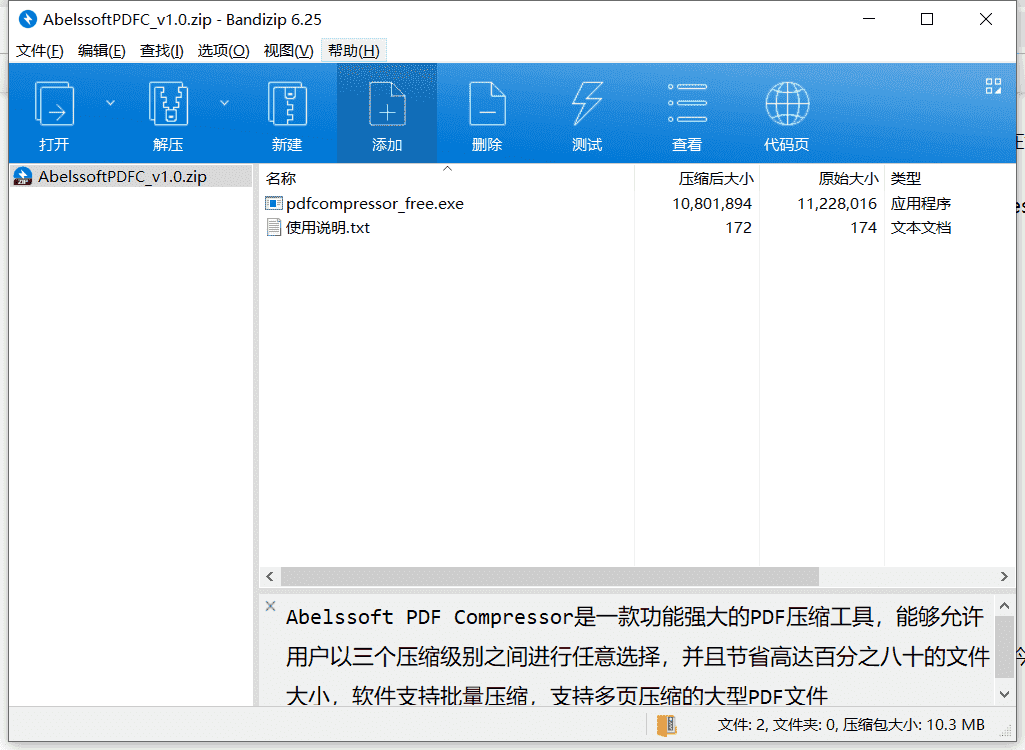The height and width of the screenshot is (750, 1025).
Task: Sort by the 类型 column header
Action: [950, 178]
